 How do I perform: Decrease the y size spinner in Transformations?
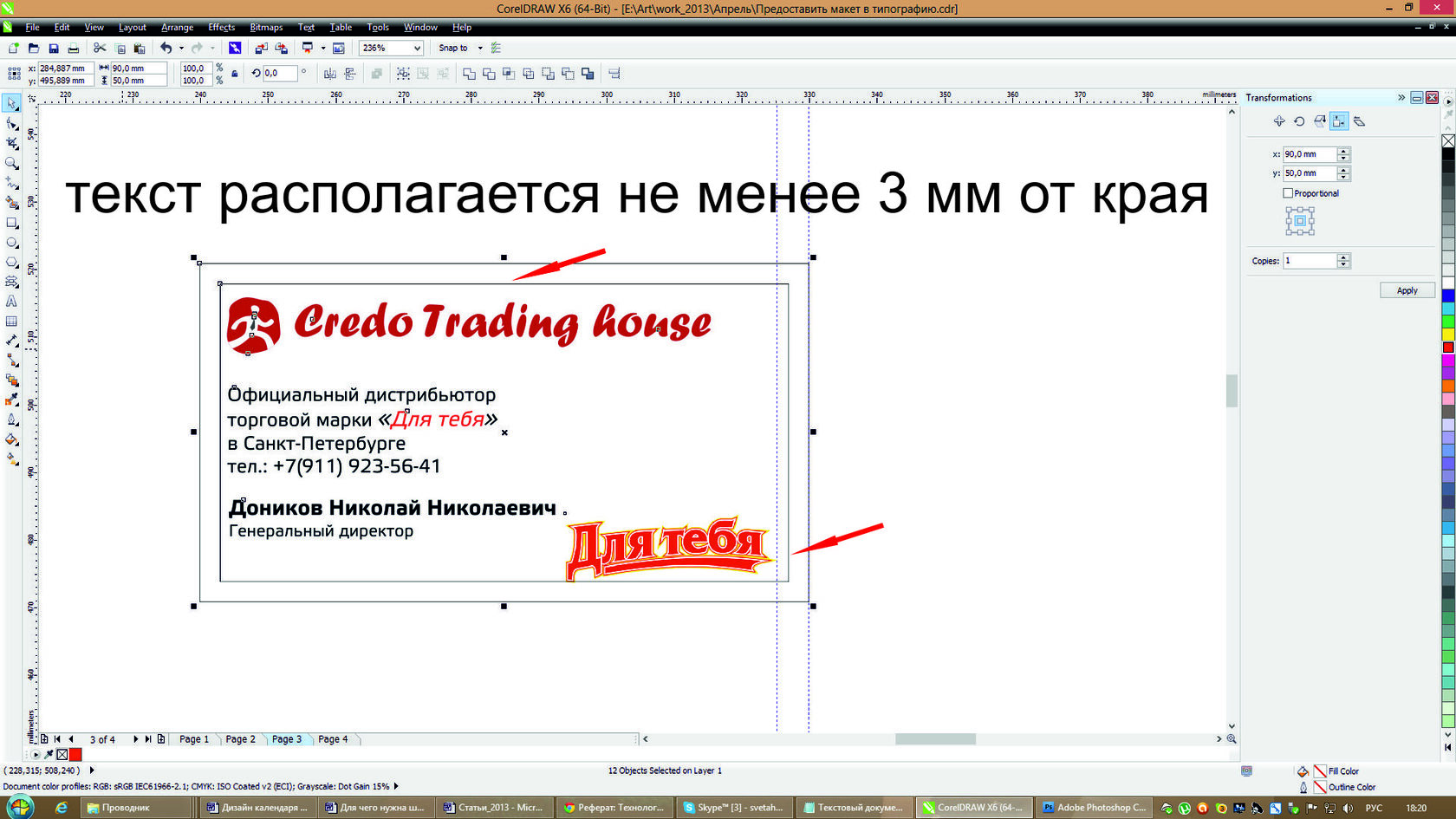click(1343, 177)
